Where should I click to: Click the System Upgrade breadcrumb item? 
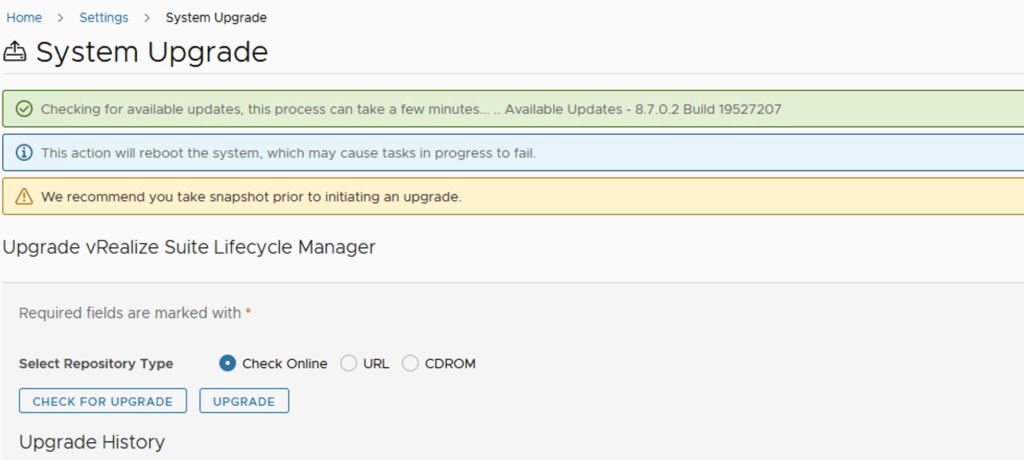click(216, 18)
